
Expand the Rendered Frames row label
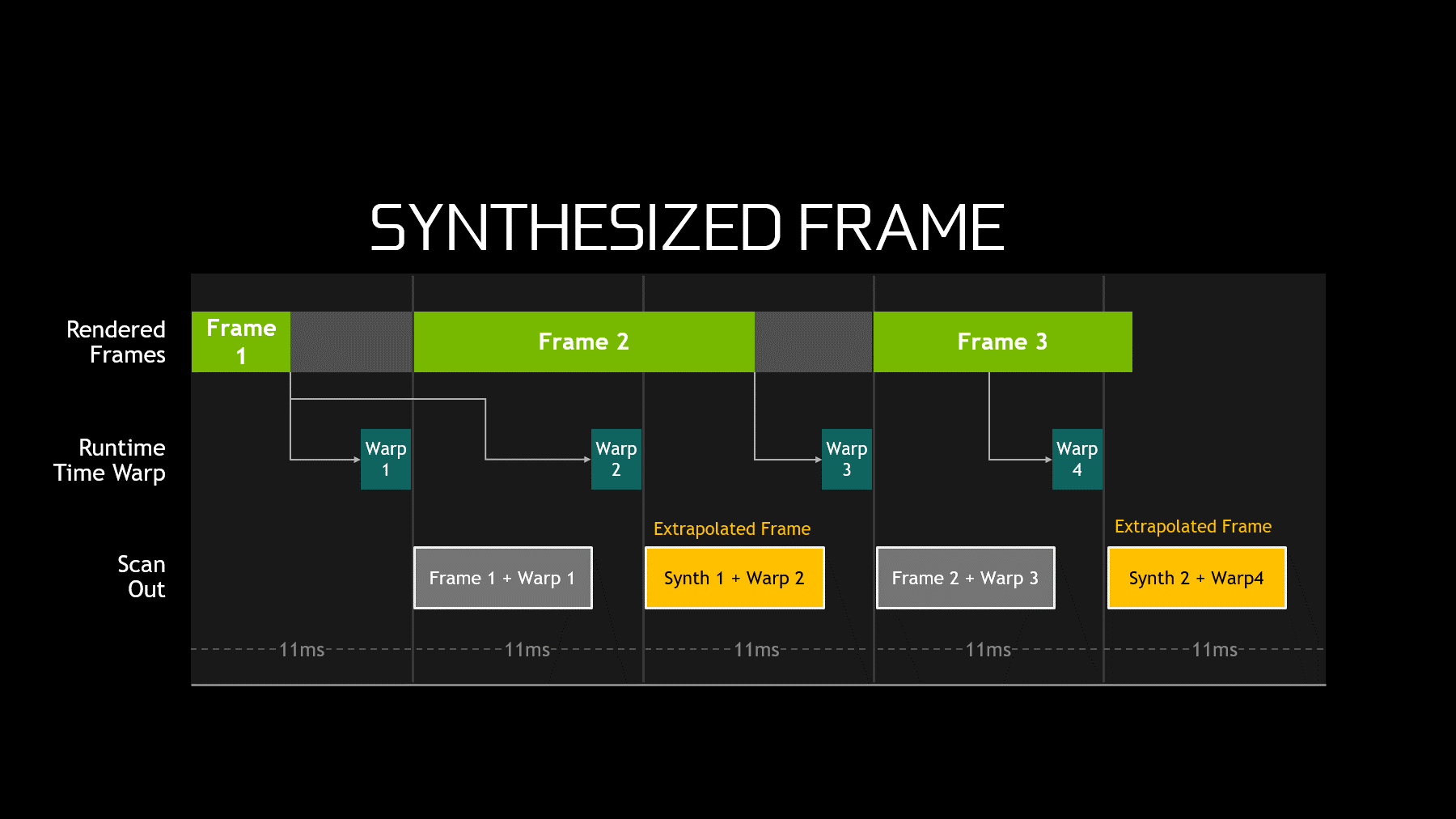(116, 342)
